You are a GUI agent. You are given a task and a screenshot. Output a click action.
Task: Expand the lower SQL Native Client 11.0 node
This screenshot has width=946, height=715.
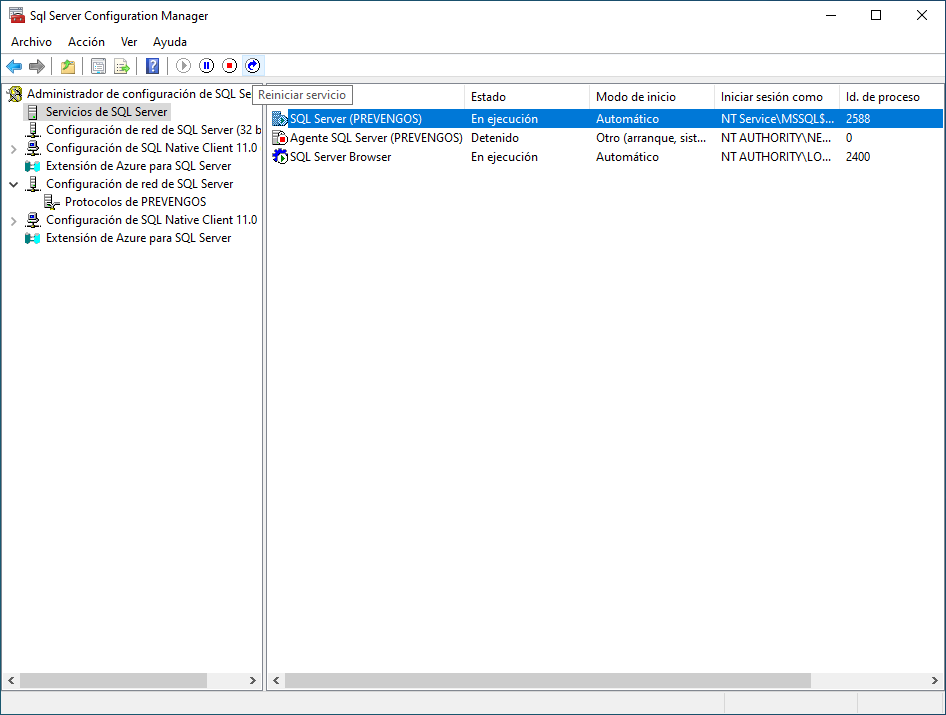point(13,220)
